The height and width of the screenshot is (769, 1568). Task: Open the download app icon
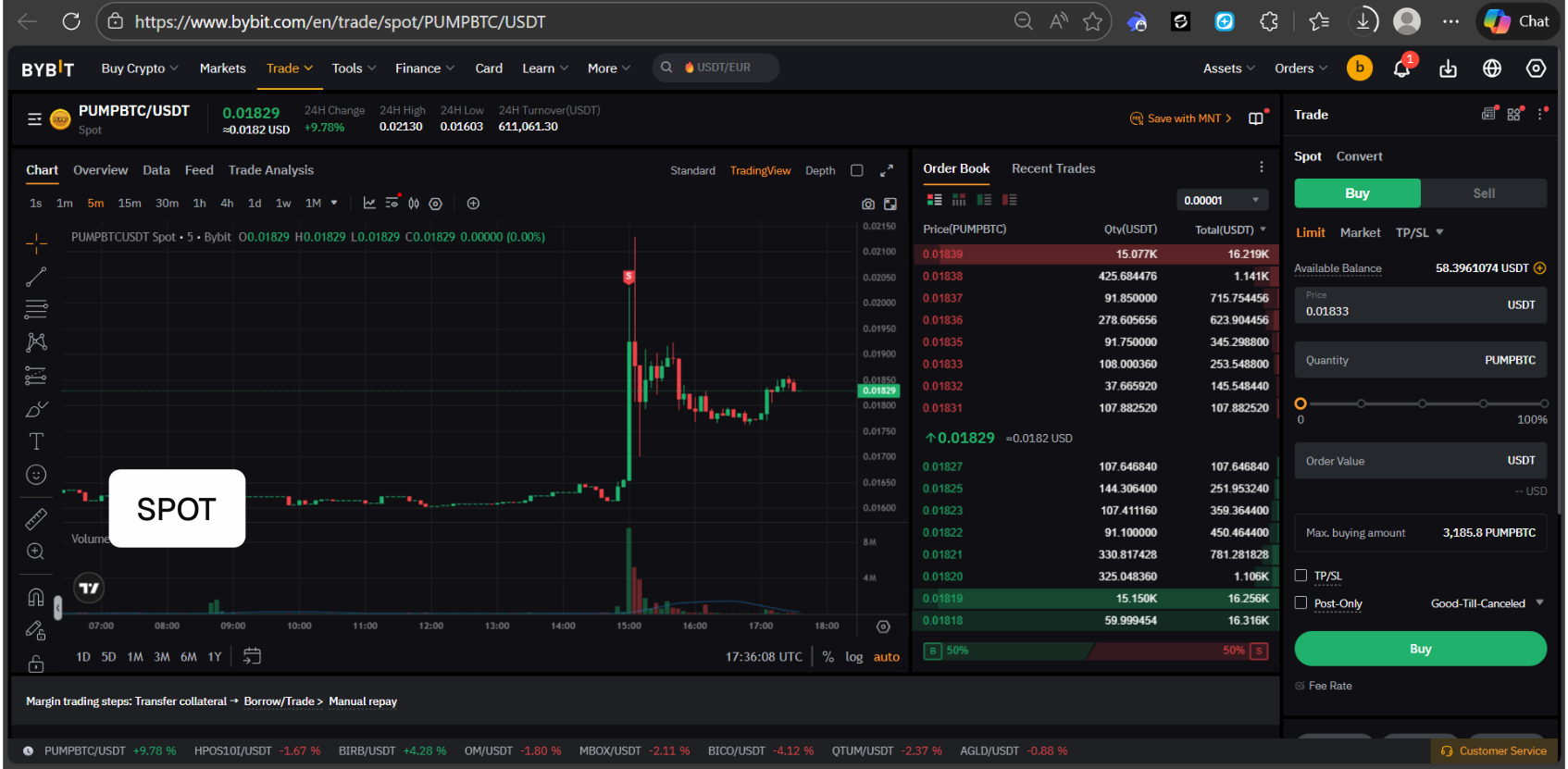coord(1449,68)
